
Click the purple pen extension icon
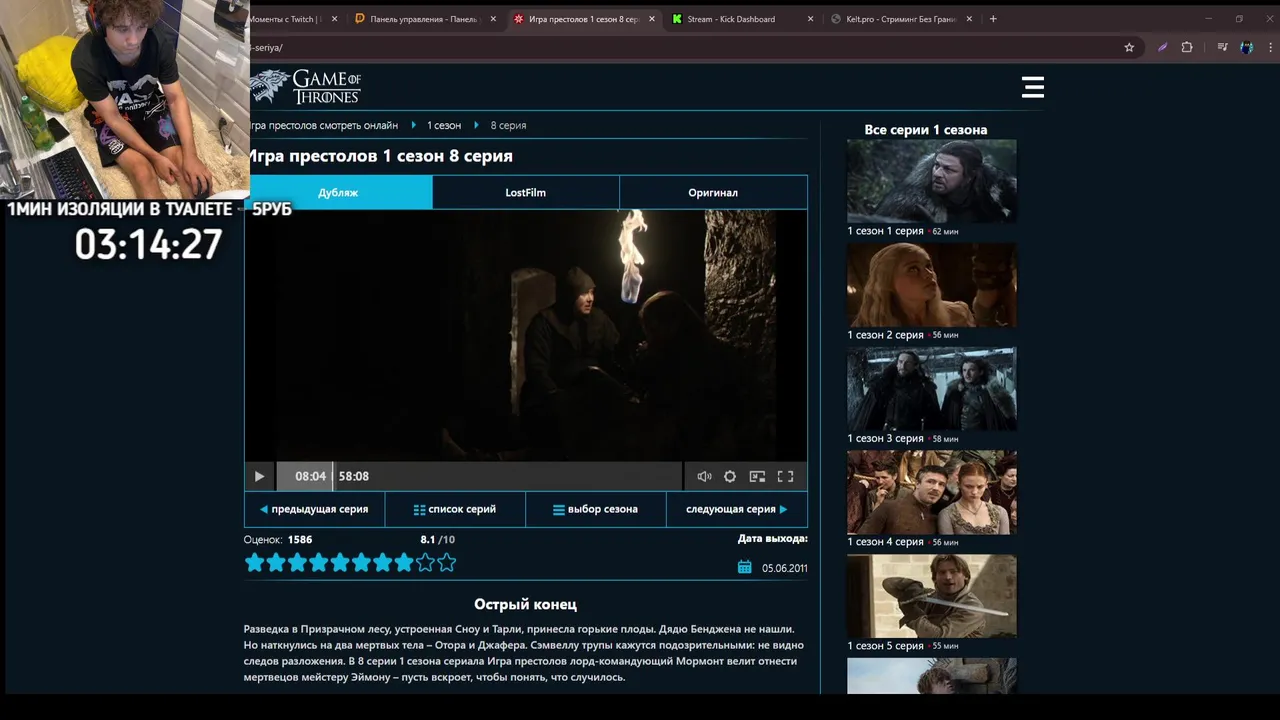1162,47
